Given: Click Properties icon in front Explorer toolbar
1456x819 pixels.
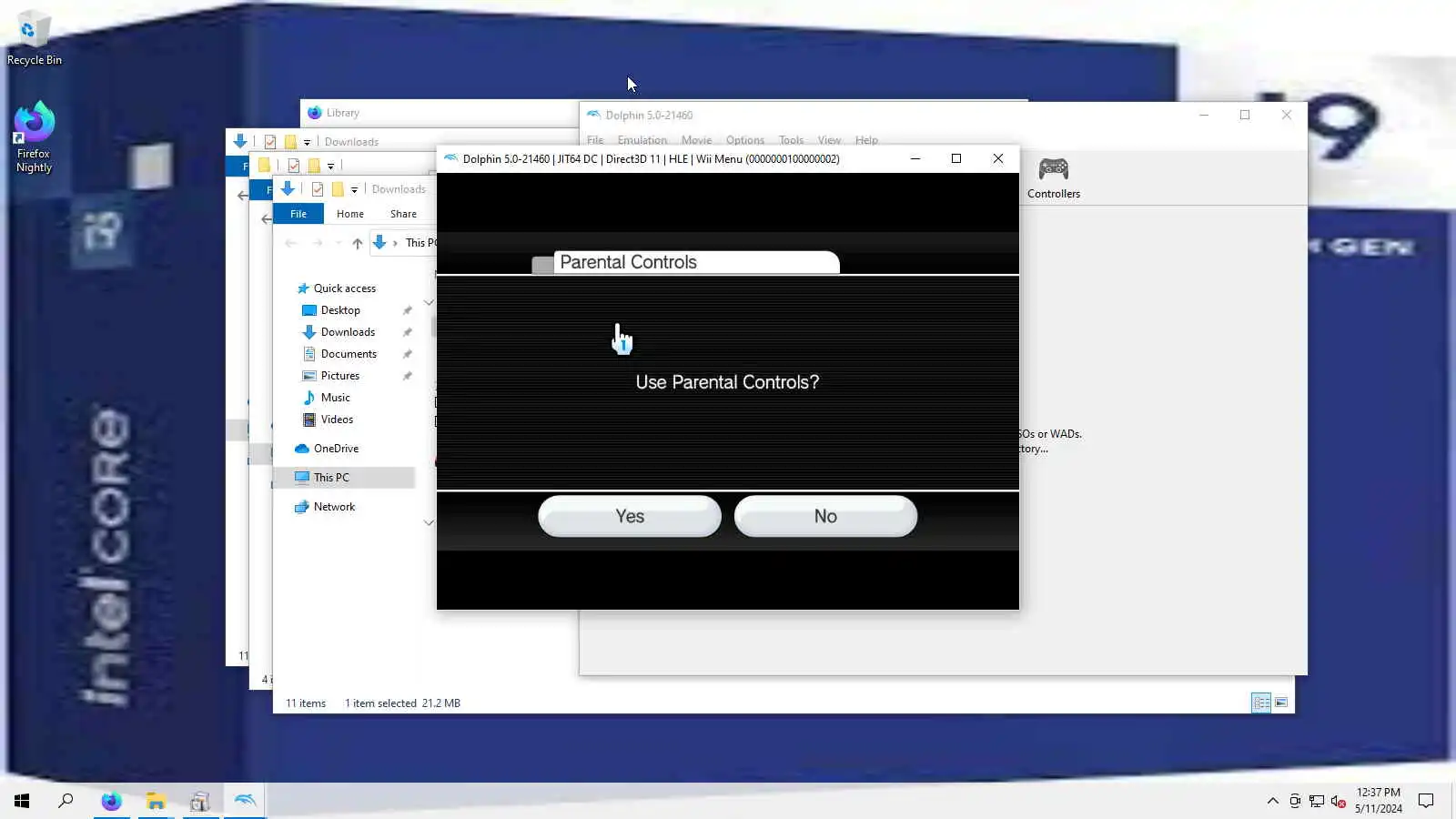Looking at the screenshot, I should [x=318, y=189].
